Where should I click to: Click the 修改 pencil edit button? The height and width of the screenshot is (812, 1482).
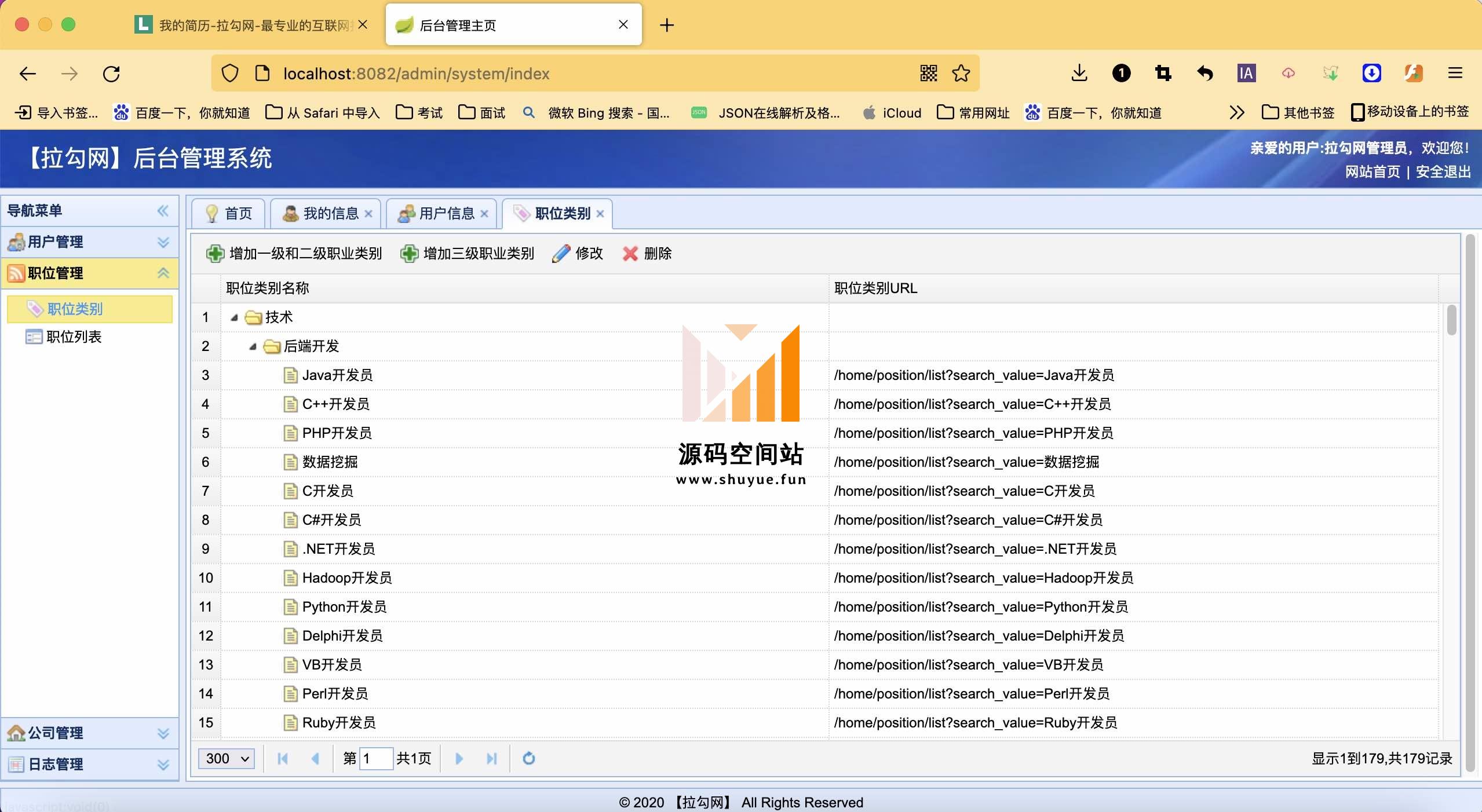578,253
